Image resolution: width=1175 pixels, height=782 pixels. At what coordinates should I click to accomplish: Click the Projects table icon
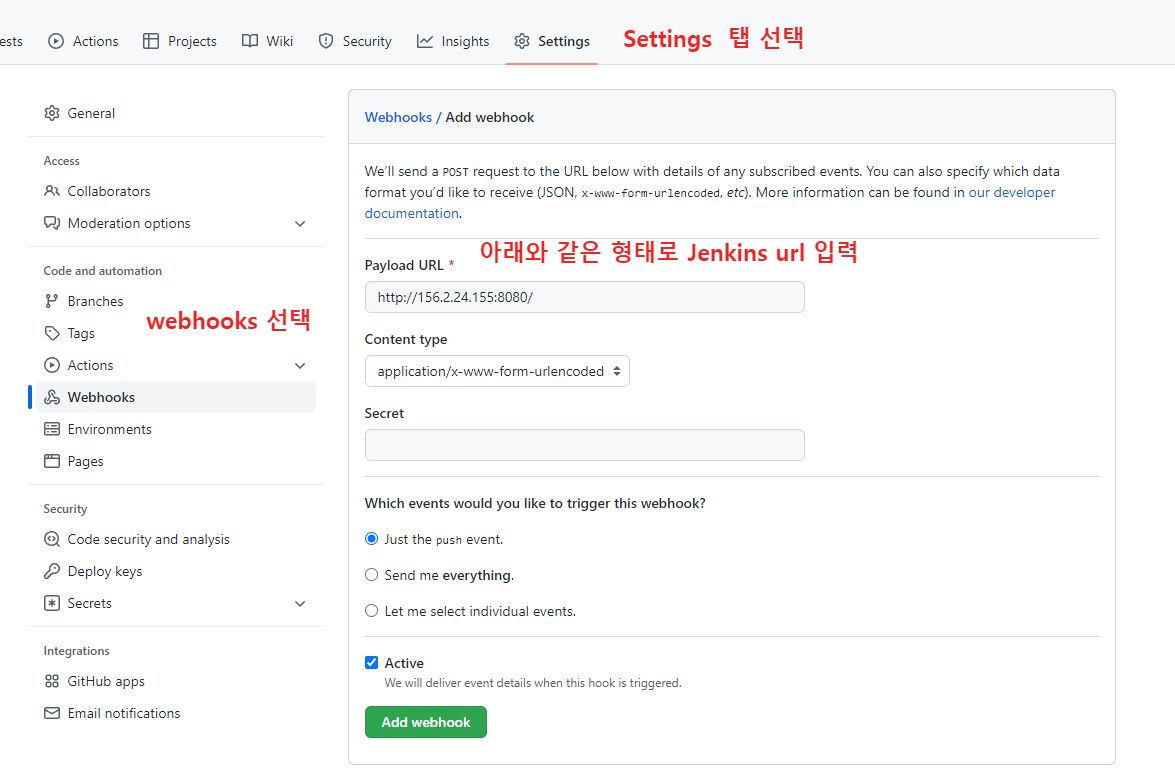151,41
